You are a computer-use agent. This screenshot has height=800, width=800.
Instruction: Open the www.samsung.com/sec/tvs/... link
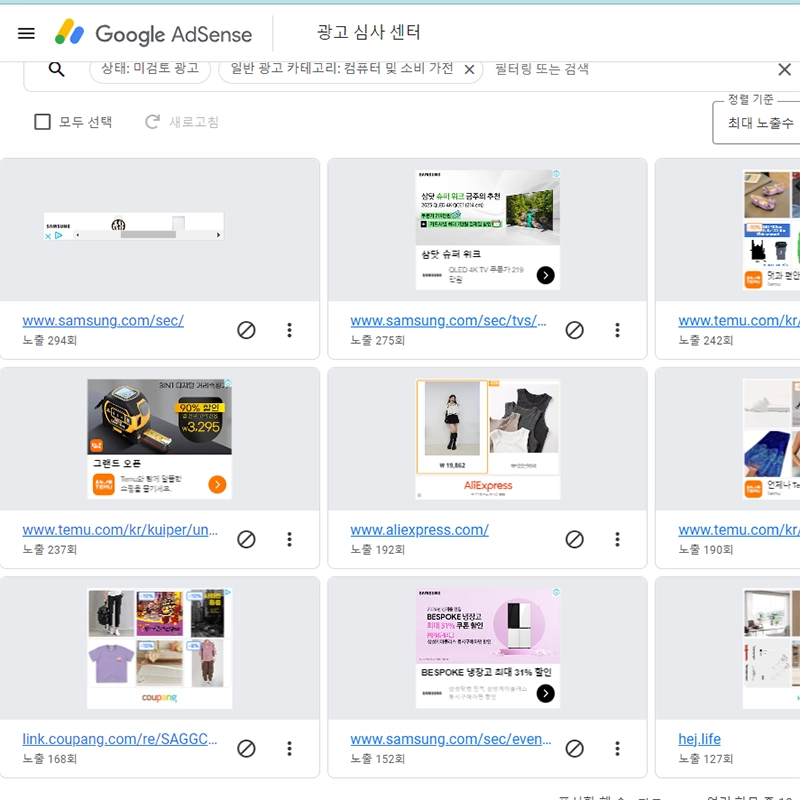[448, 320]
